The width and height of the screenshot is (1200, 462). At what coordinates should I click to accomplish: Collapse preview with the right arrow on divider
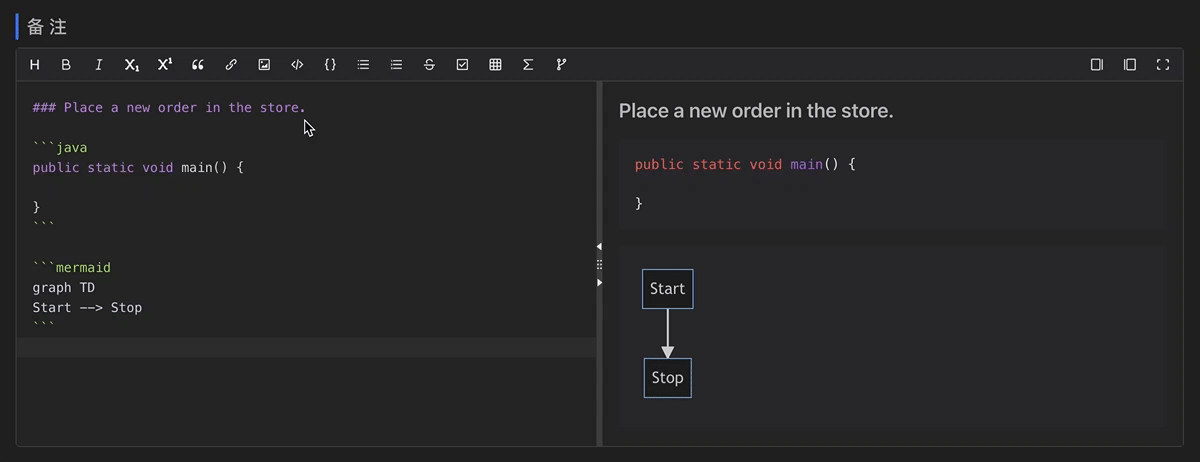[599, 283]
